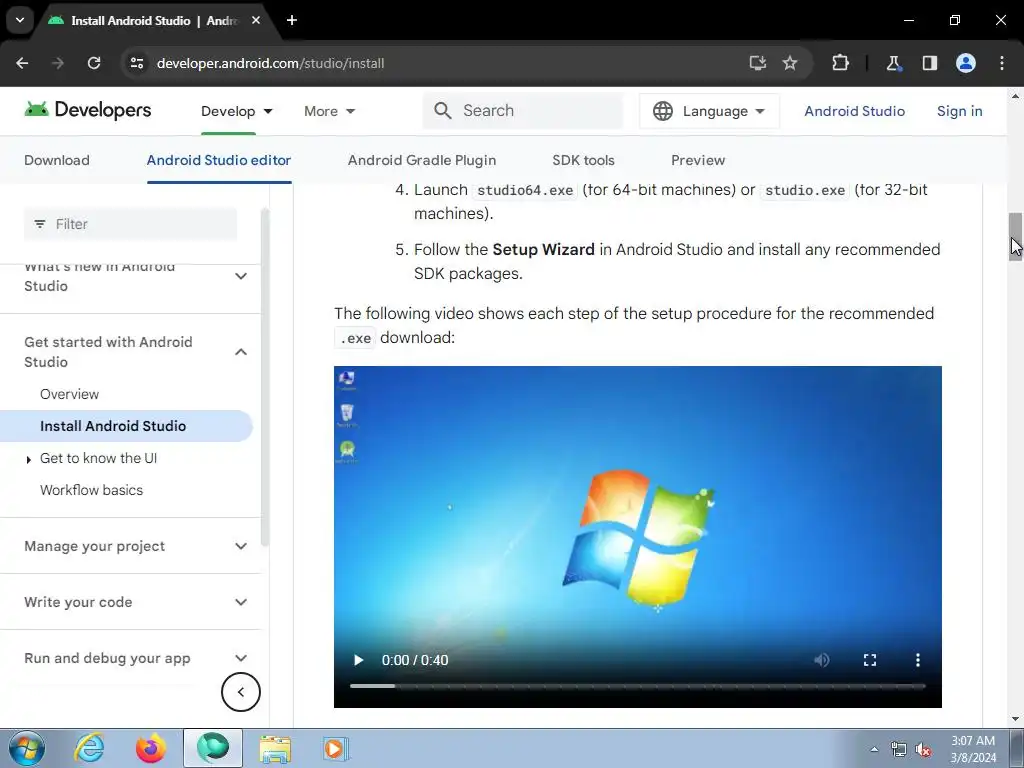
Task: Switch to the Preview tab
Action: (x=698, y=160)
